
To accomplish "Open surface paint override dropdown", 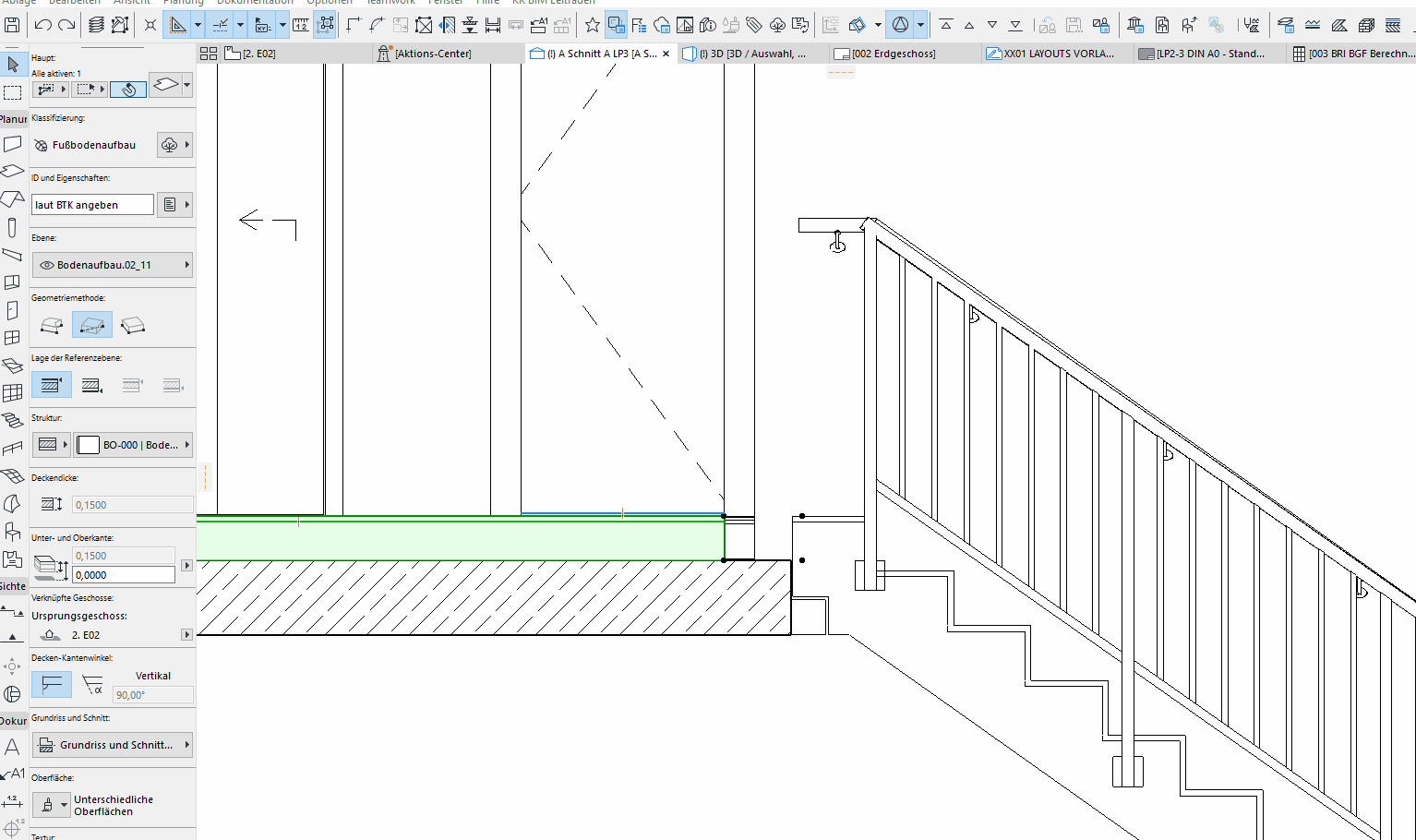I will pyautogui.click(x=52, y=805).
